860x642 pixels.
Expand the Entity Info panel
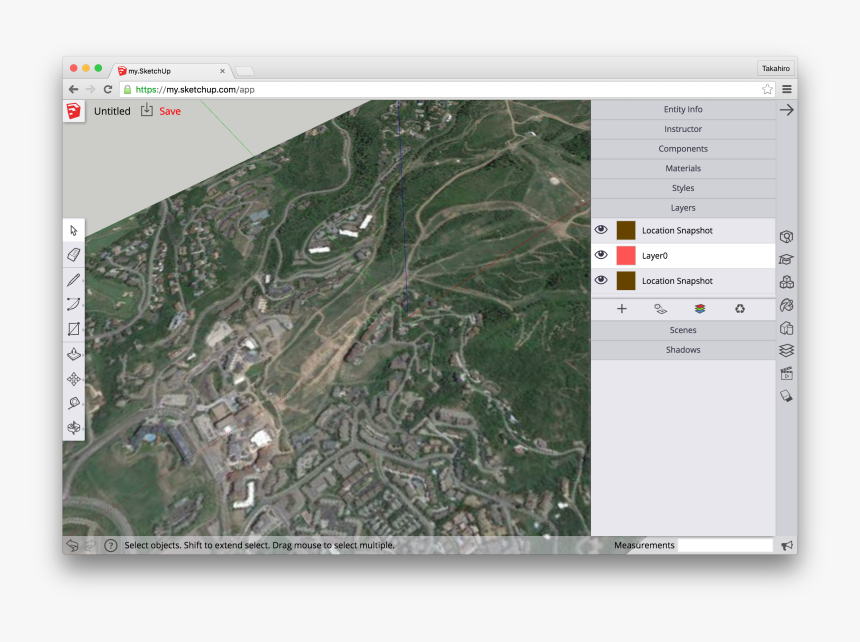(683, 109)
